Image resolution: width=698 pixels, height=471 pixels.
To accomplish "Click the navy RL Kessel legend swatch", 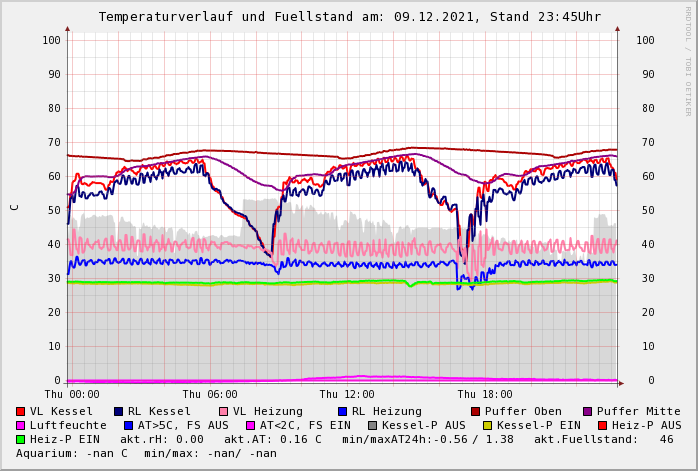I will coord(119,411).
